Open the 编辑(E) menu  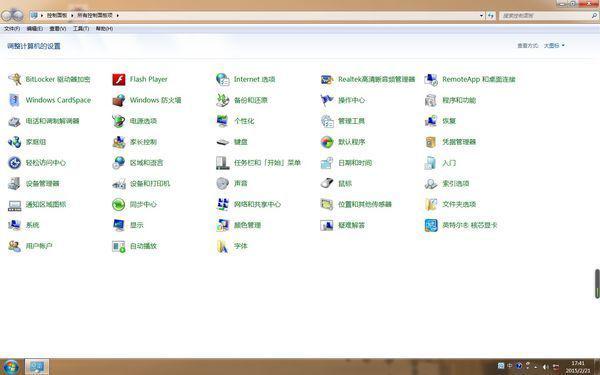coord(35,29)
